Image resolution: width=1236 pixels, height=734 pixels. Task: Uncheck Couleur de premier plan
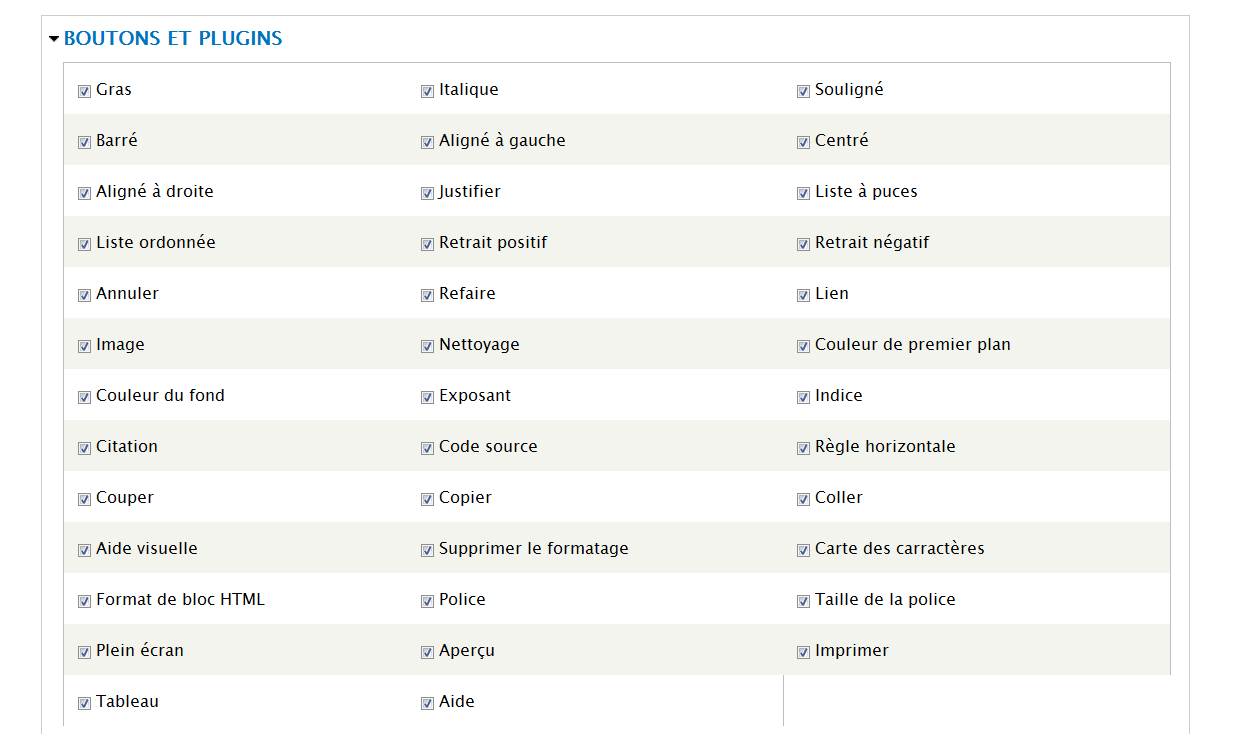[x=804, y=346]
